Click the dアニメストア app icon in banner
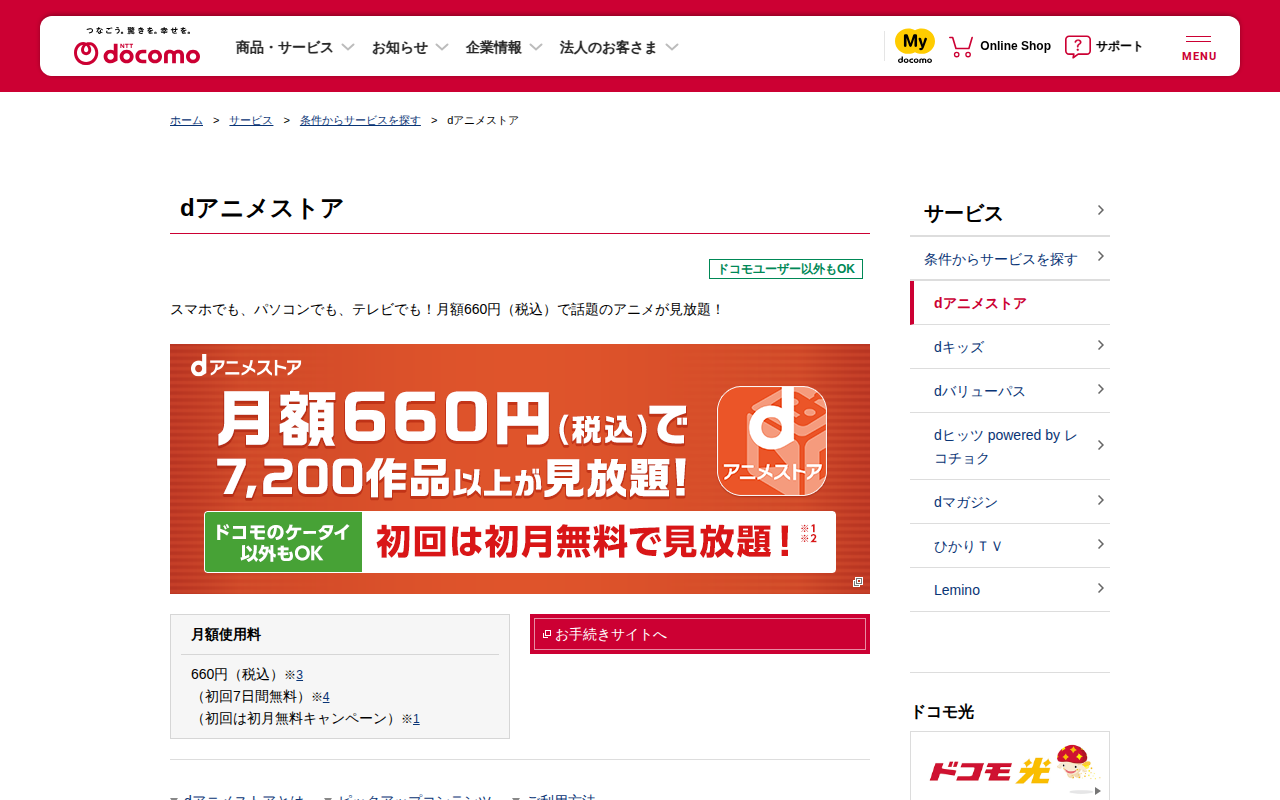This screenshot has width=1280, height=800. coord(772,441)
